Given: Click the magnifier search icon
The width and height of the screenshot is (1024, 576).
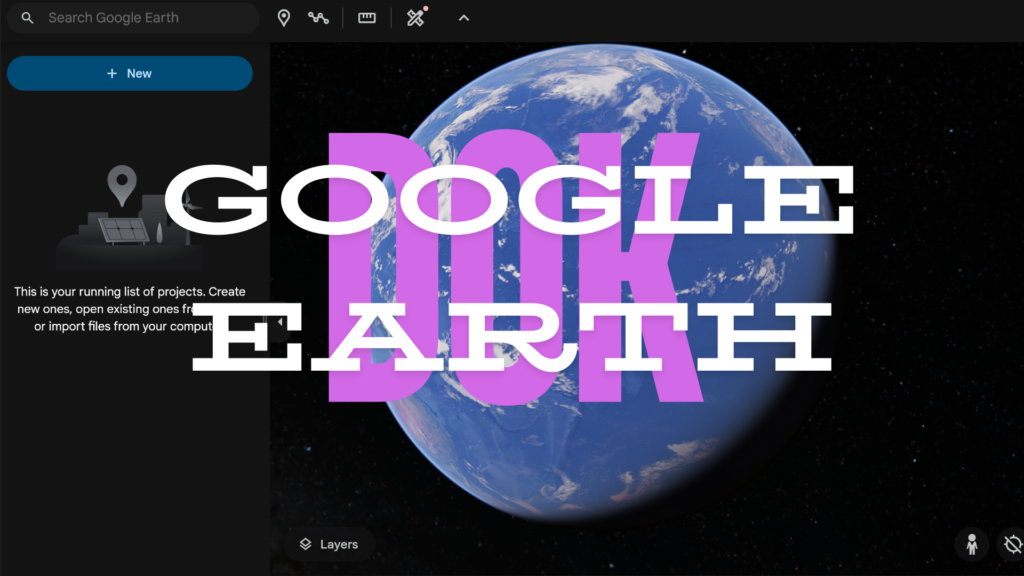Looking at the screenshot, I should (27, 18).
